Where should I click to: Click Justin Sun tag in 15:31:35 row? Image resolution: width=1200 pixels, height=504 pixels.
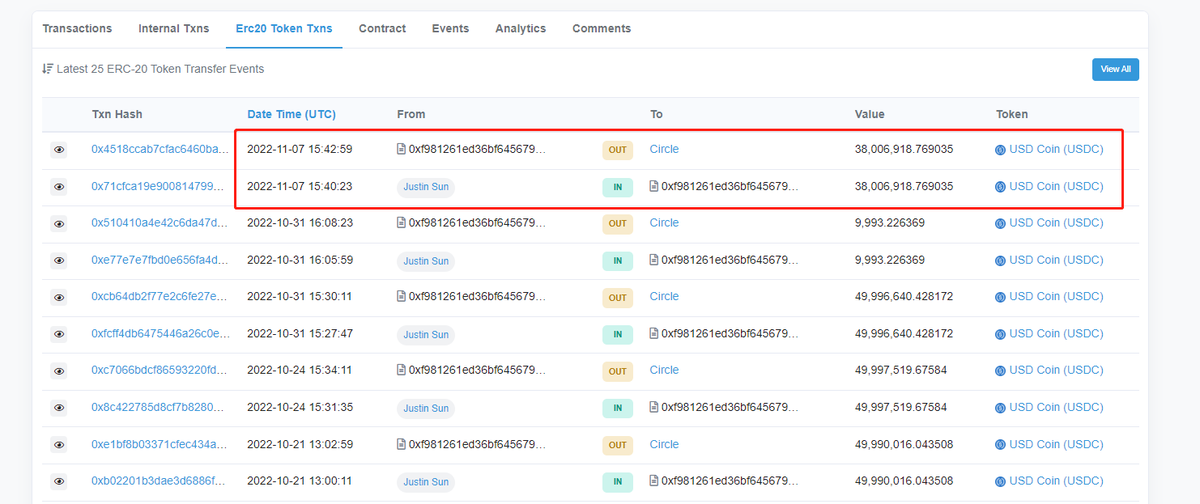426,408
